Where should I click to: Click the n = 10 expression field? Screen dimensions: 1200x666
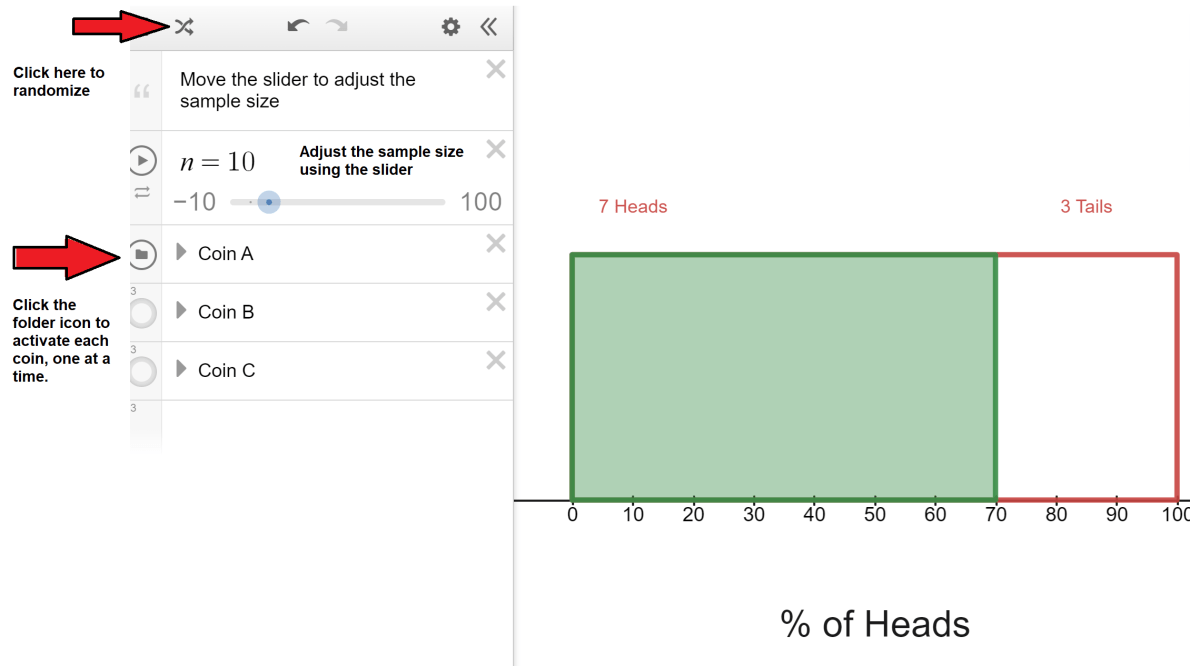217,162
